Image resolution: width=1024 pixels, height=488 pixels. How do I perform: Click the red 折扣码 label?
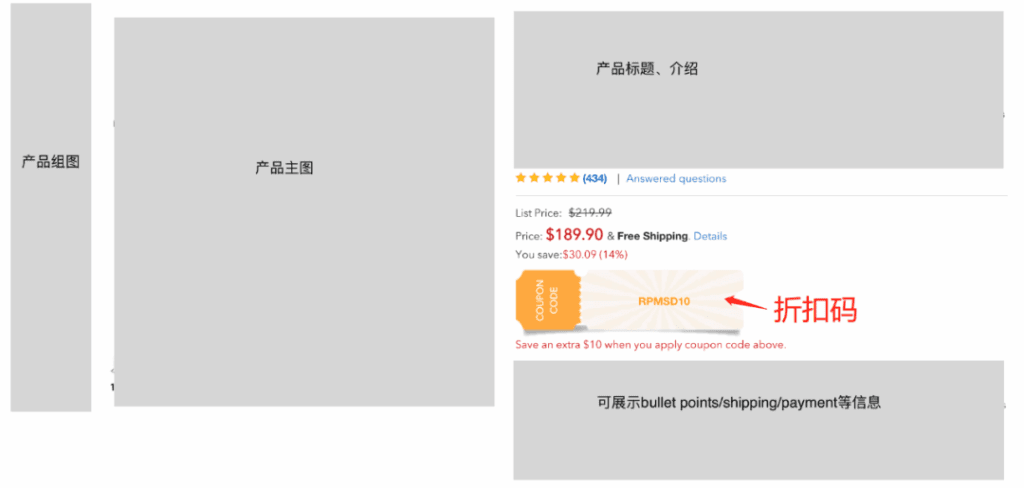815,310
